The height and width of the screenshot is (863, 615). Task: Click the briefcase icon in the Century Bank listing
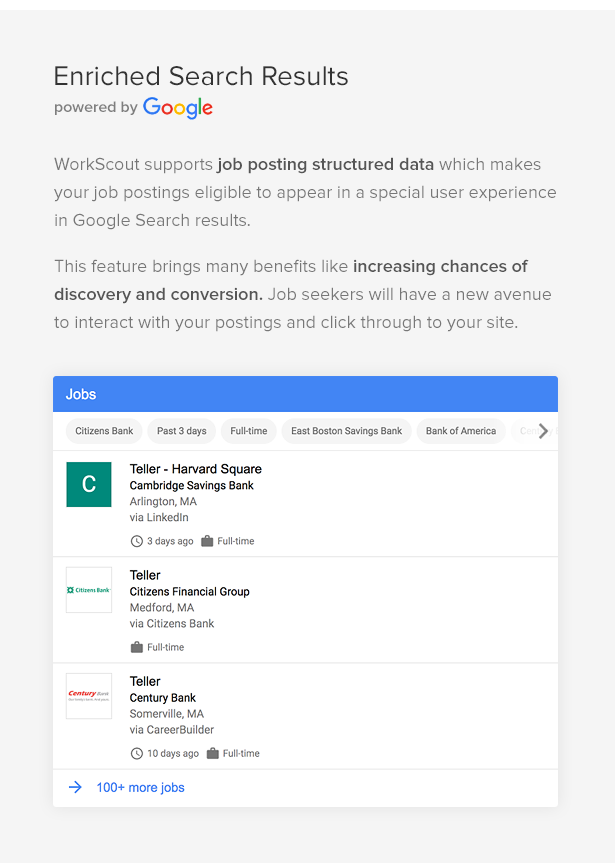[212, 753]
